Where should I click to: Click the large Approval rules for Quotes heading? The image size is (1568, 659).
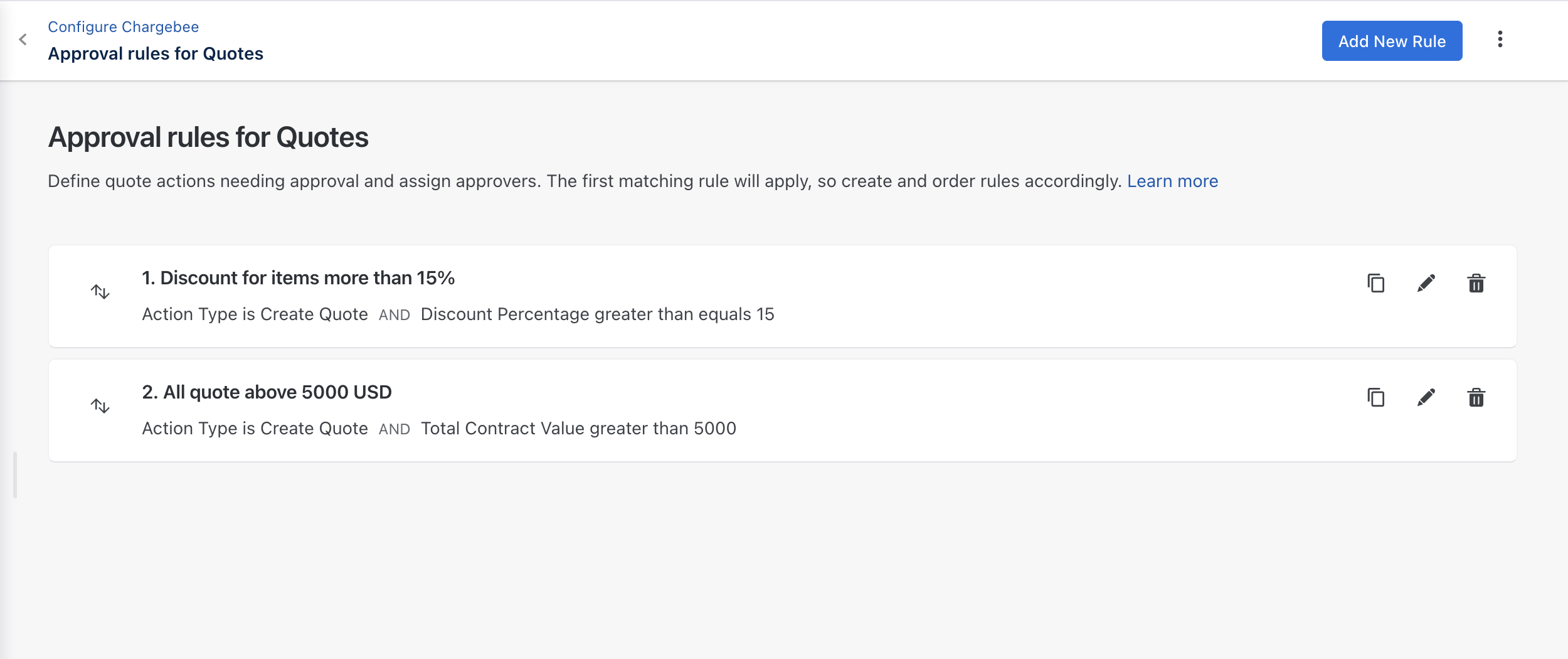[x=208, y=137]
